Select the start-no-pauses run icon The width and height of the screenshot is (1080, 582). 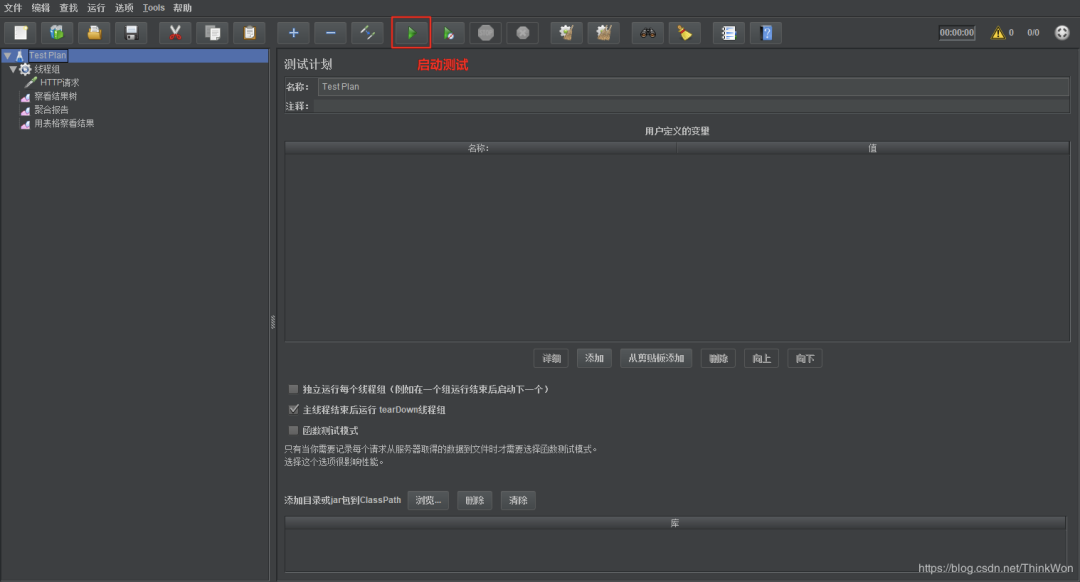(x=448, y=33)
